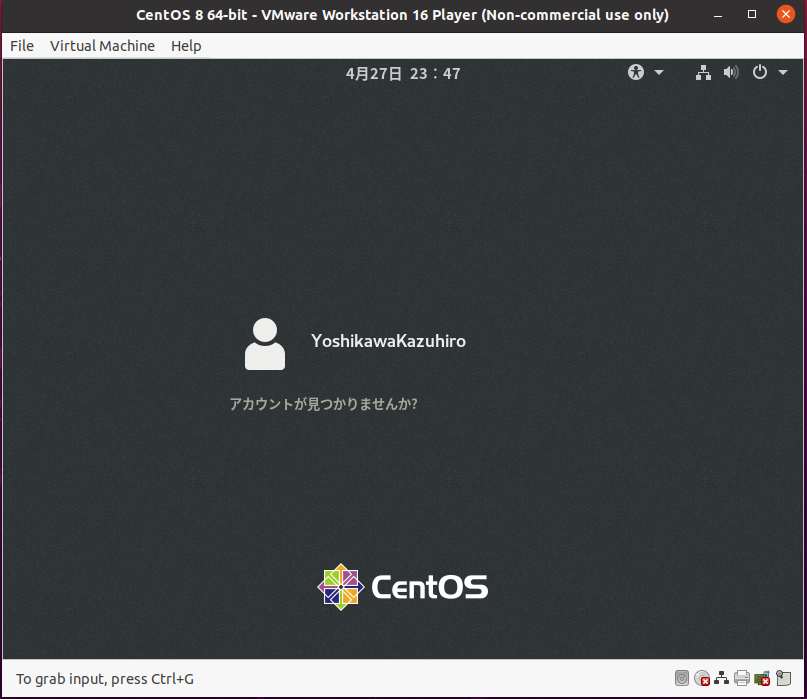
Task: Select the YoshikawaKazuhiro user account
Action: point(388,341)
